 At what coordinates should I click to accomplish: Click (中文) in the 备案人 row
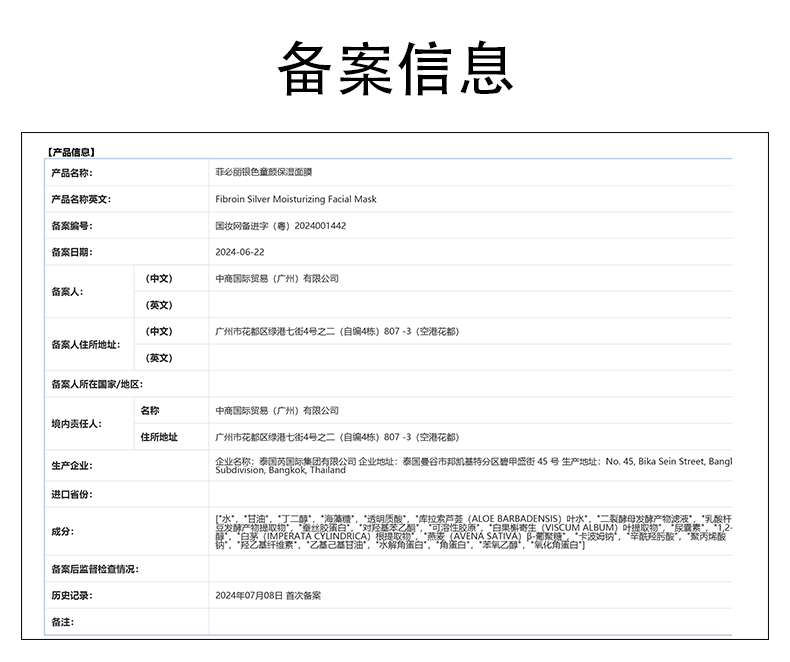159,279
